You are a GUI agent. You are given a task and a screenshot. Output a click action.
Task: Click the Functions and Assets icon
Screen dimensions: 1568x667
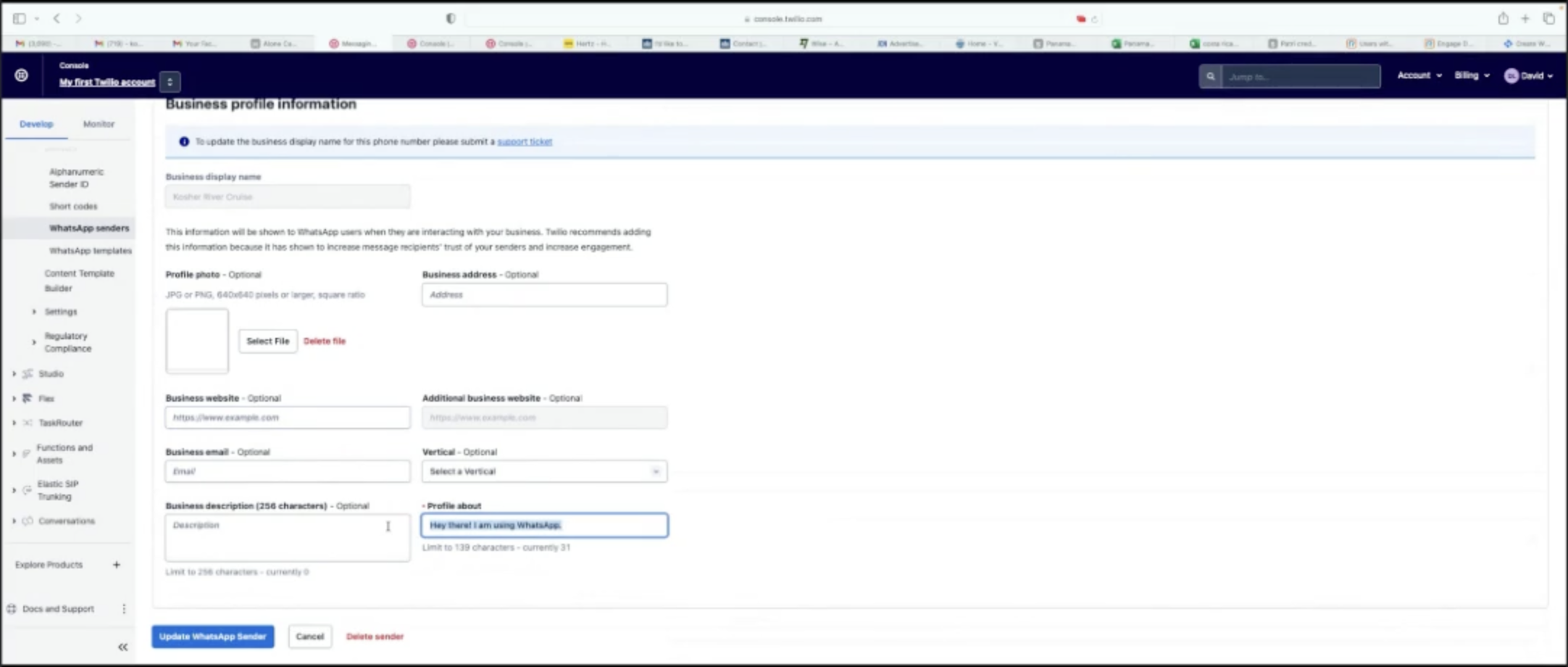(x=27, y=454)
